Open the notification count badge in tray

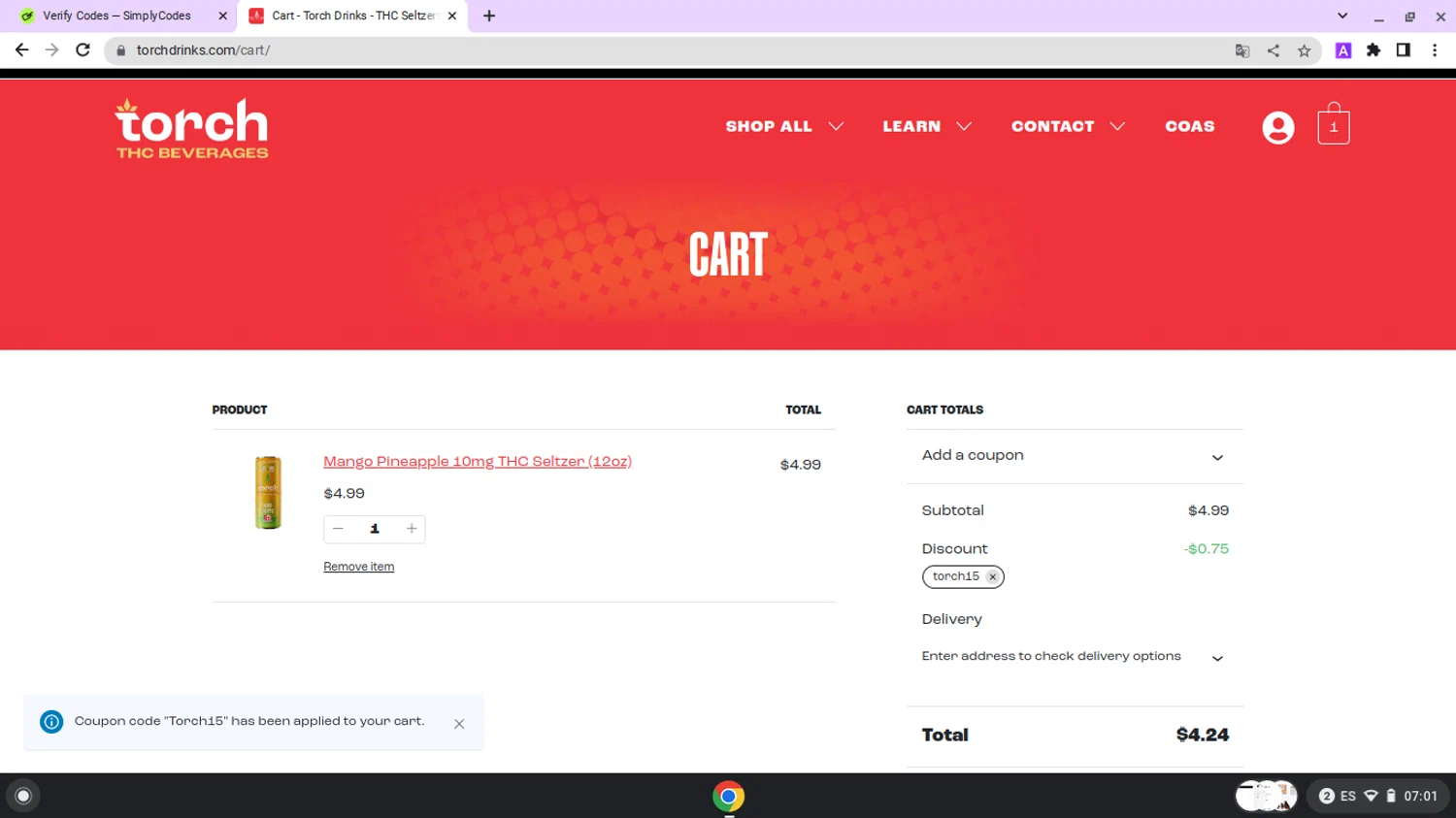click(1326, 796)
